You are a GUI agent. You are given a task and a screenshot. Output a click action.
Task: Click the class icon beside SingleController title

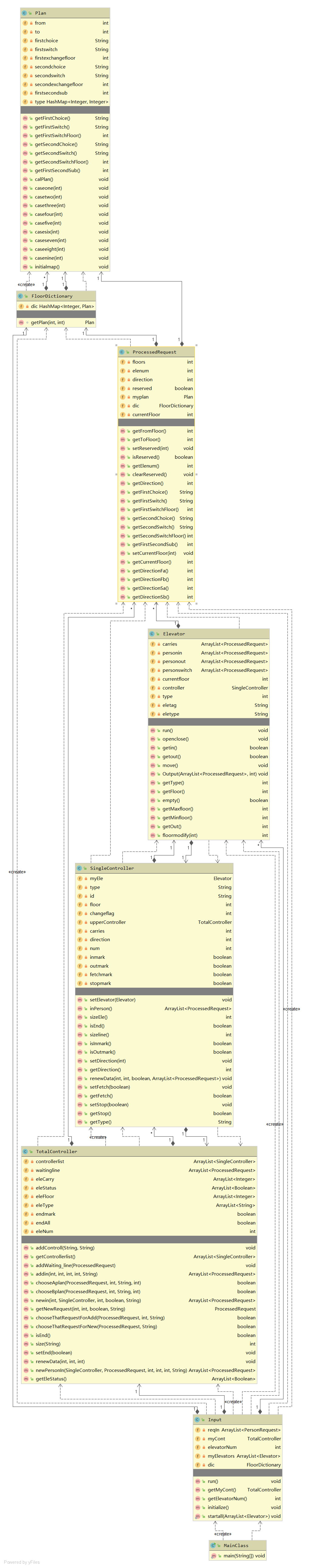pos(79,868)
